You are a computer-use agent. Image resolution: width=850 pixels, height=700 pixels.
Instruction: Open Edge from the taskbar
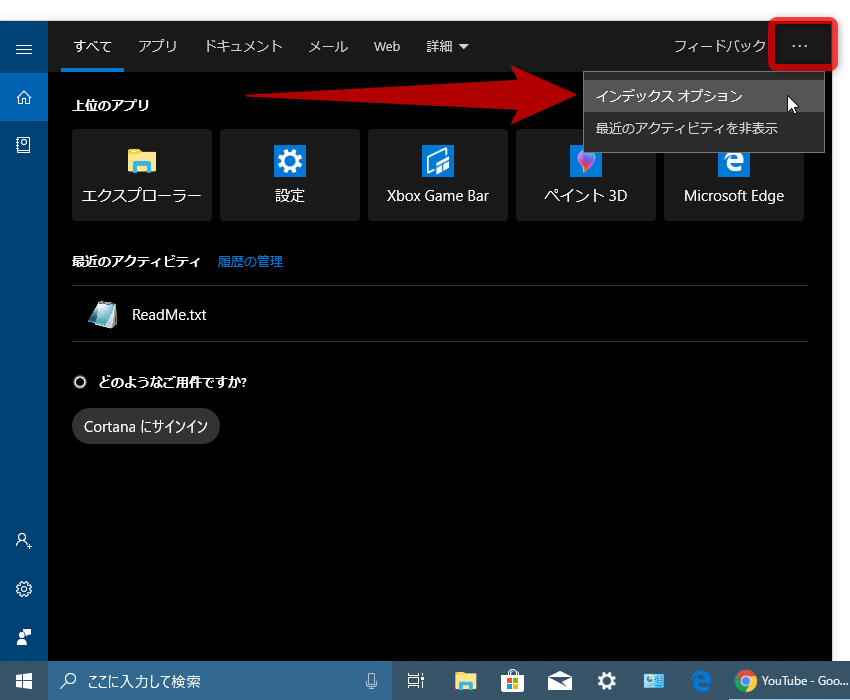[x=701, y=681]
